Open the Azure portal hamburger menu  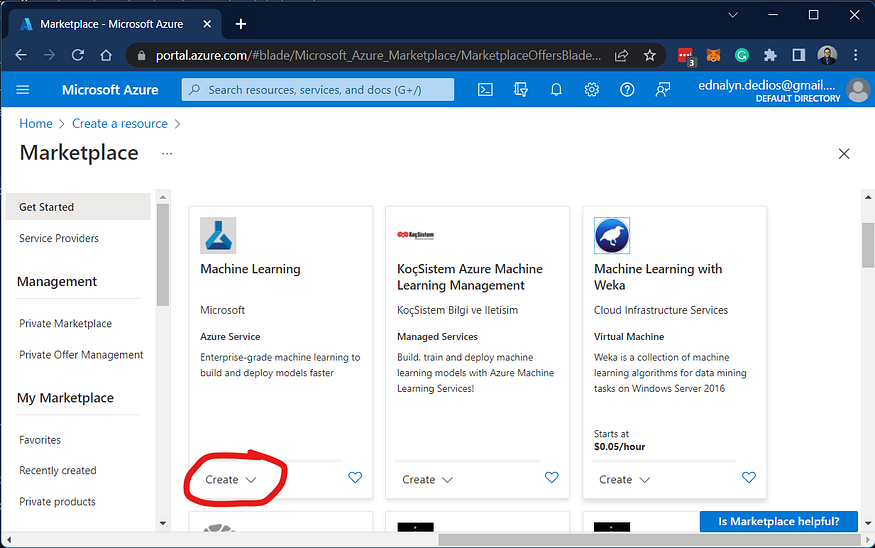(x=23, y=89)
